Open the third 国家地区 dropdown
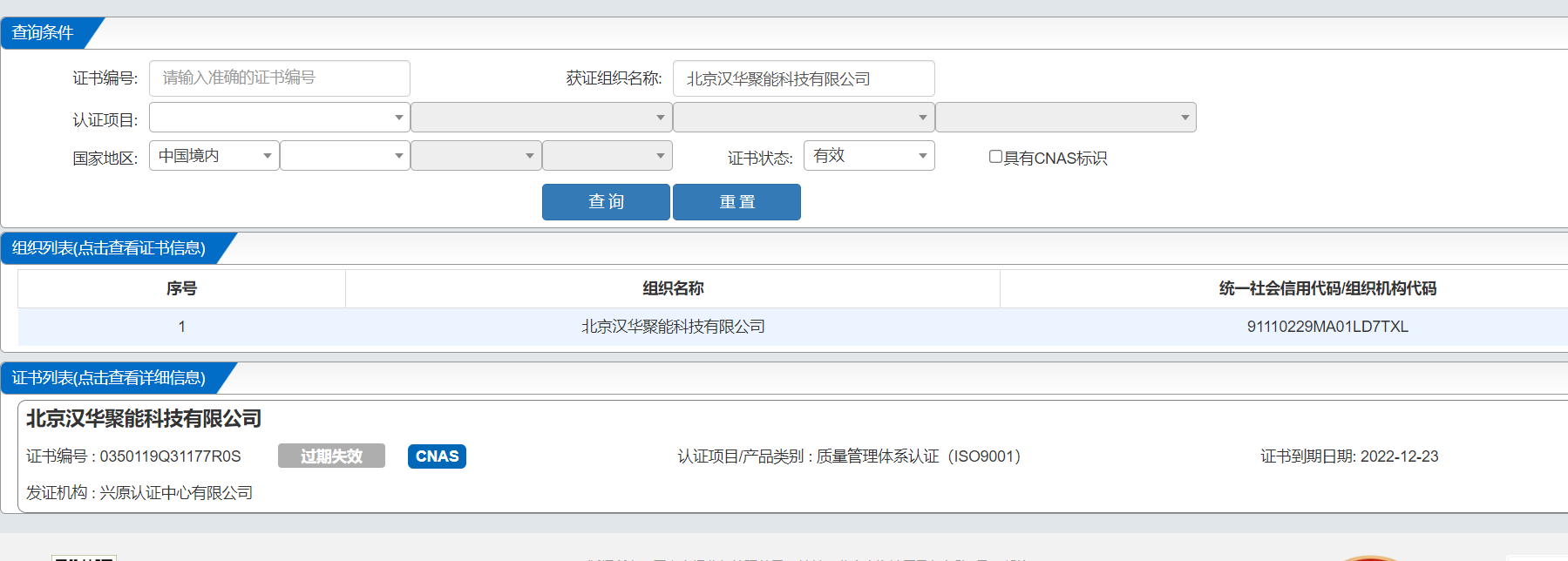1568x561 pixels. [476, 156]
